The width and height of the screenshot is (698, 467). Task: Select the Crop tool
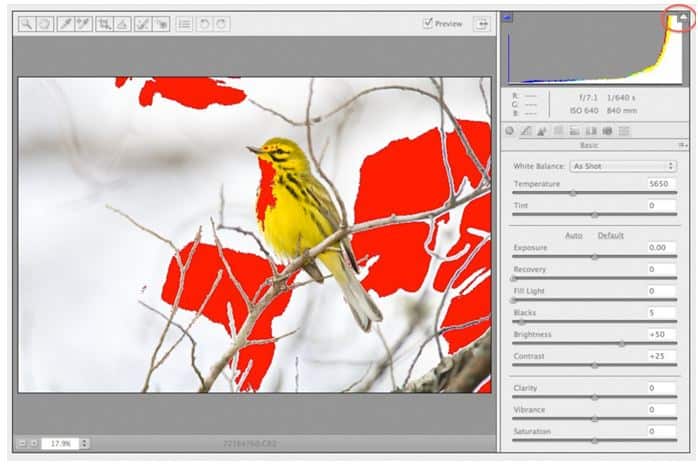click(104, 24)
